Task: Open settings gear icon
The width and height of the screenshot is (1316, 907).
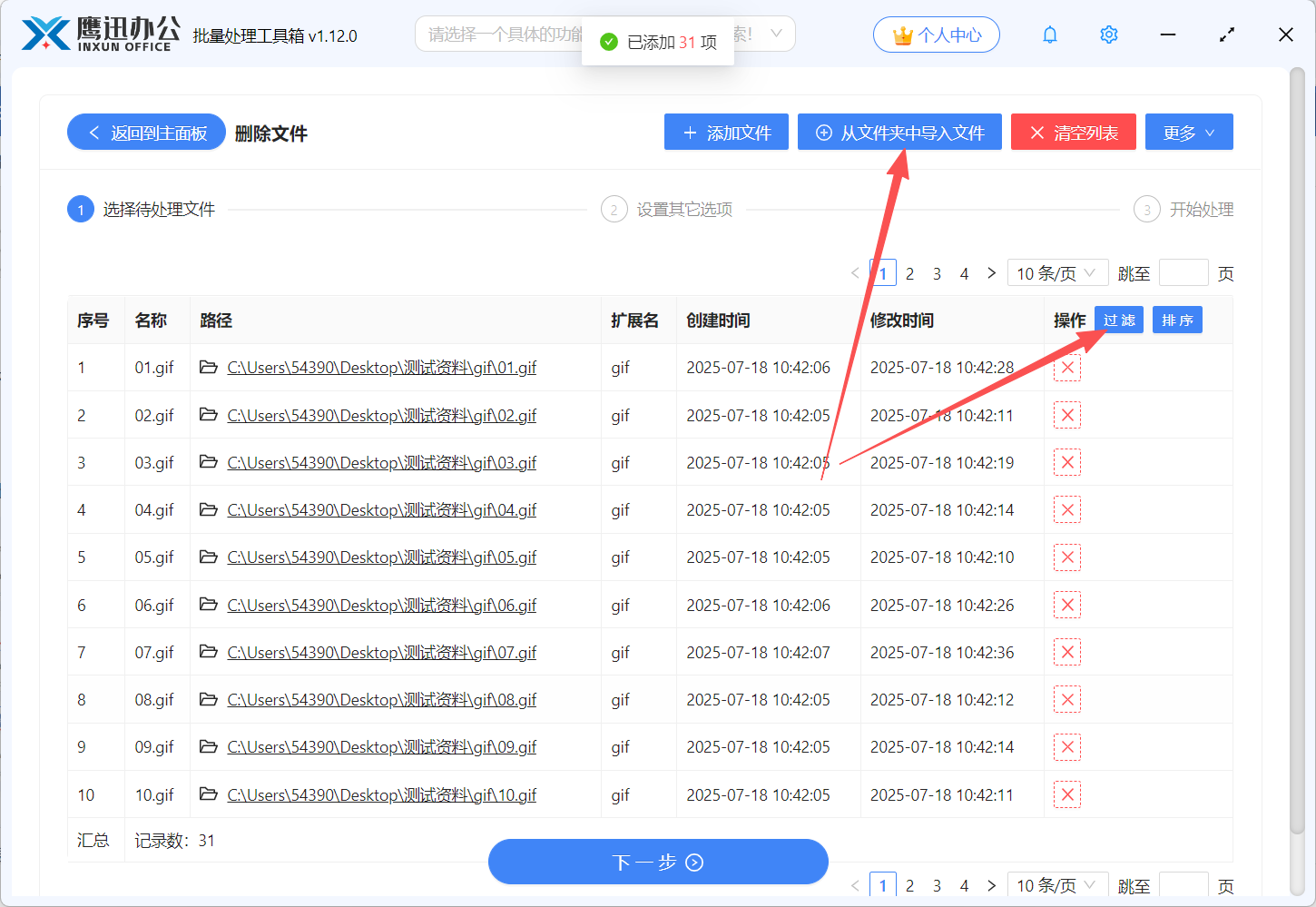Action: click(x=1109, y=35)
